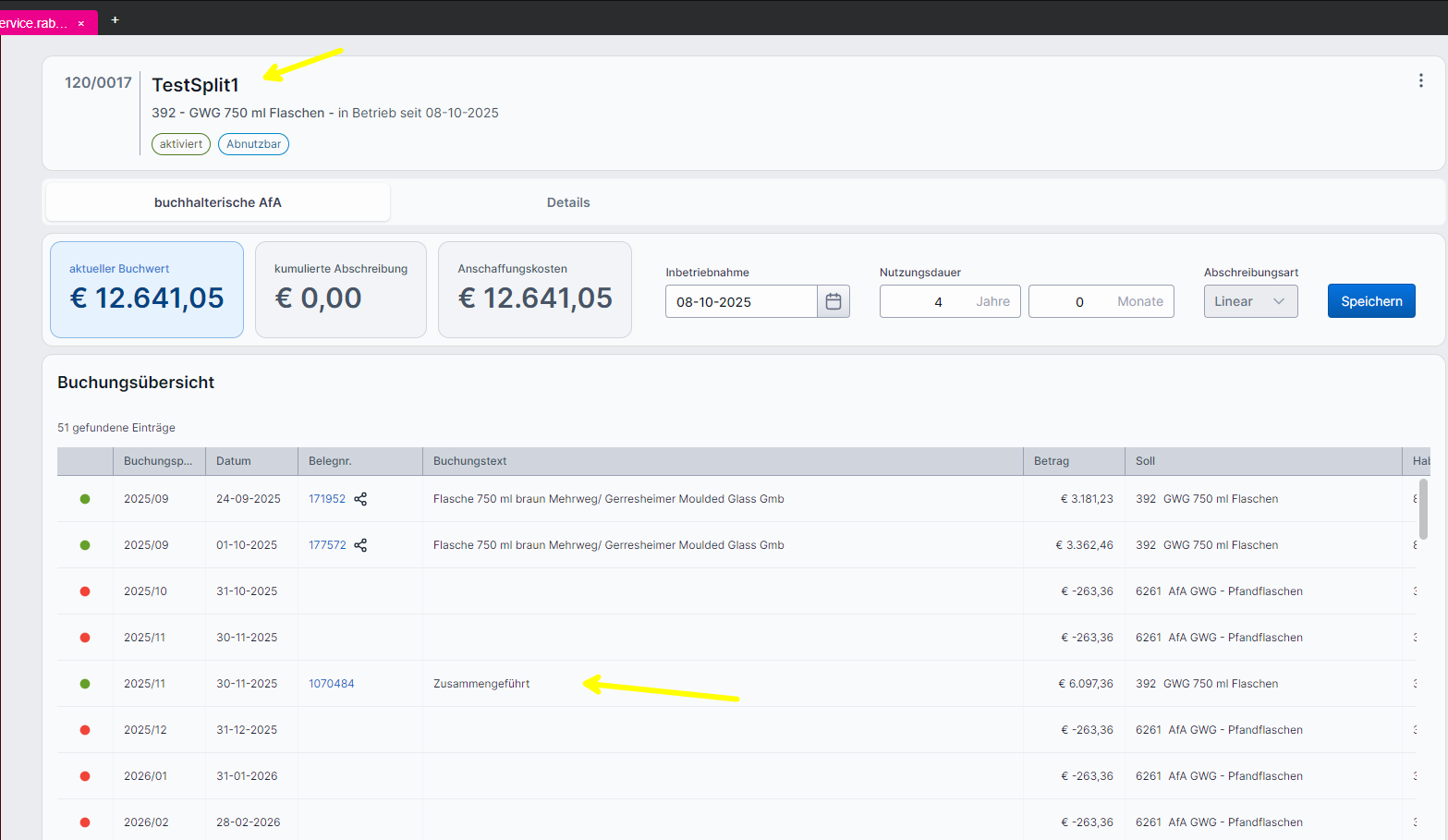Click green status dot of 24-09-2025 entry
The image size is (1448, 840).
[x=85, y=499]
